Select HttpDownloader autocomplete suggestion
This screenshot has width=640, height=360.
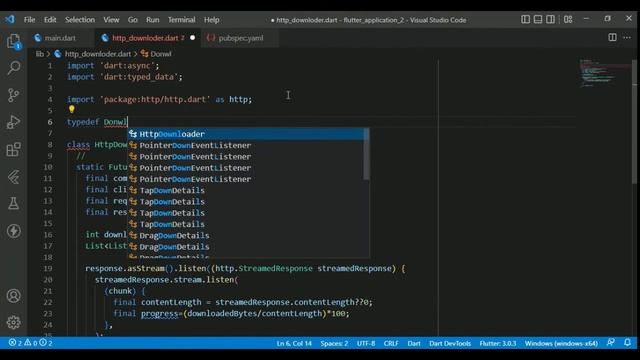[x=246, y=134]
